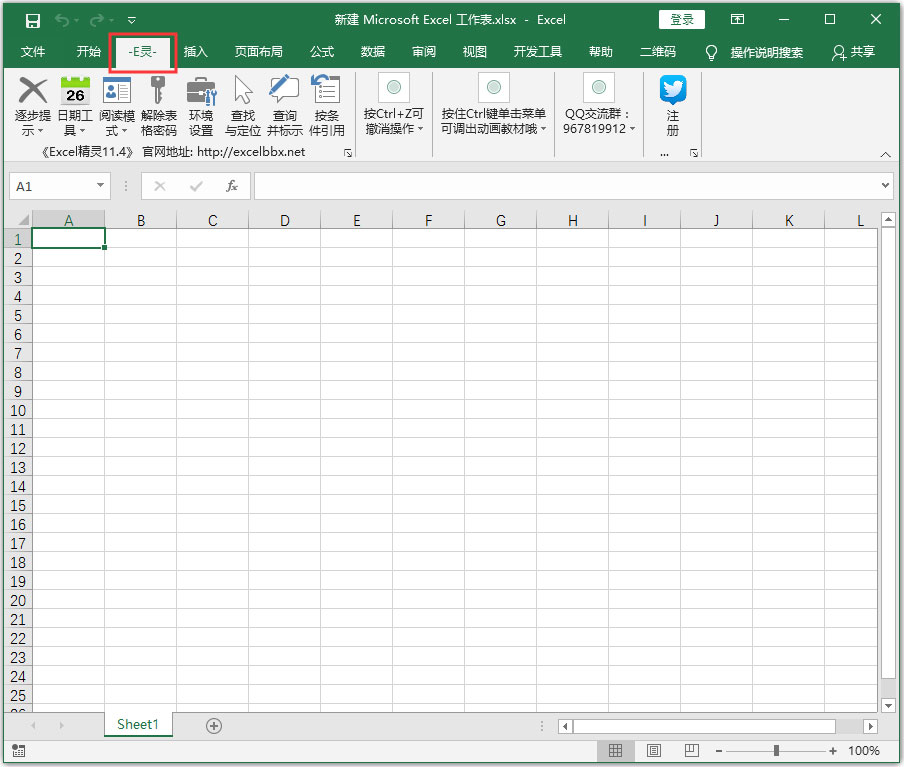Viewport: 904px width, 767px height.
Task: Click the 逐步提示 X icon
Action: [x=33, y=91]
